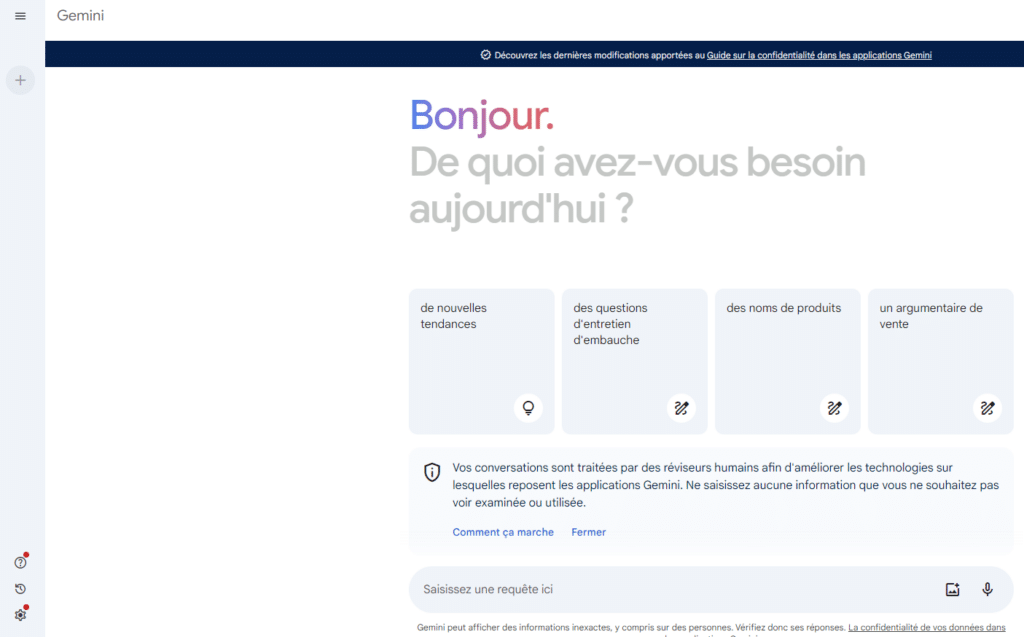Click lightbulb icon on nouvelles tendances card
This screenshot has width=1024, height=637.
528,408
